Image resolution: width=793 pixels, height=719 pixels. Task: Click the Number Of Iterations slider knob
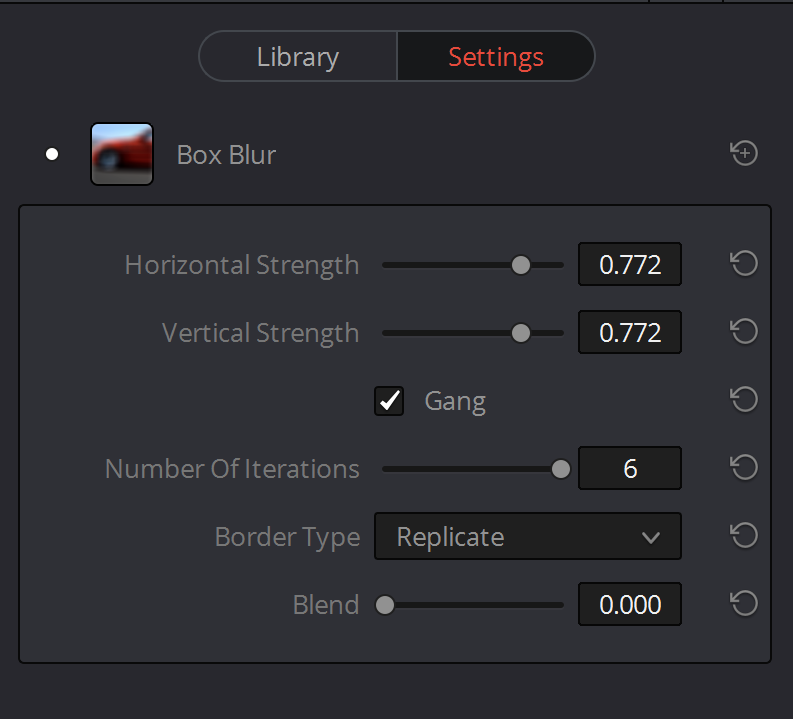[x=560, y=469]
